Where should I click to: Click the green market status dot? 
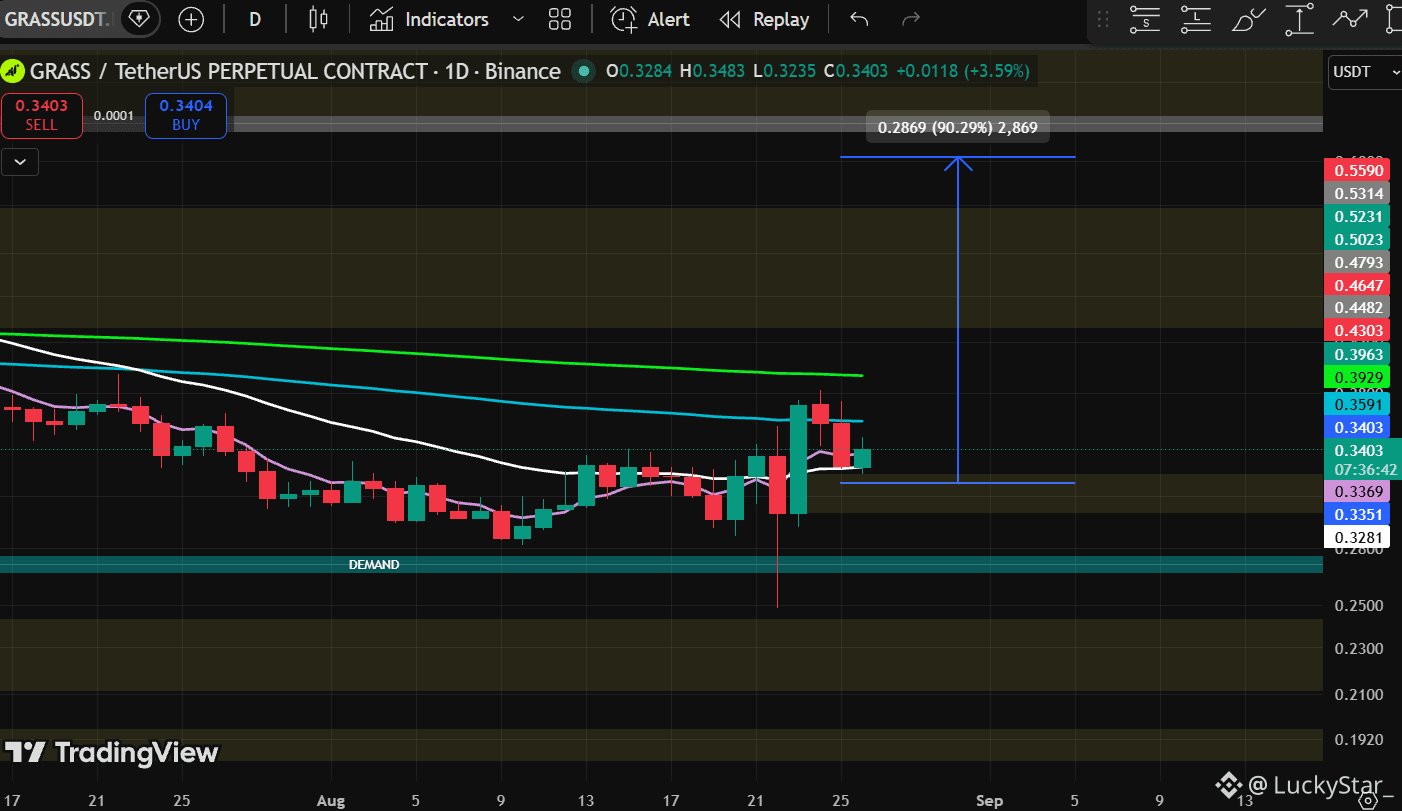click(x=582, y=71)
